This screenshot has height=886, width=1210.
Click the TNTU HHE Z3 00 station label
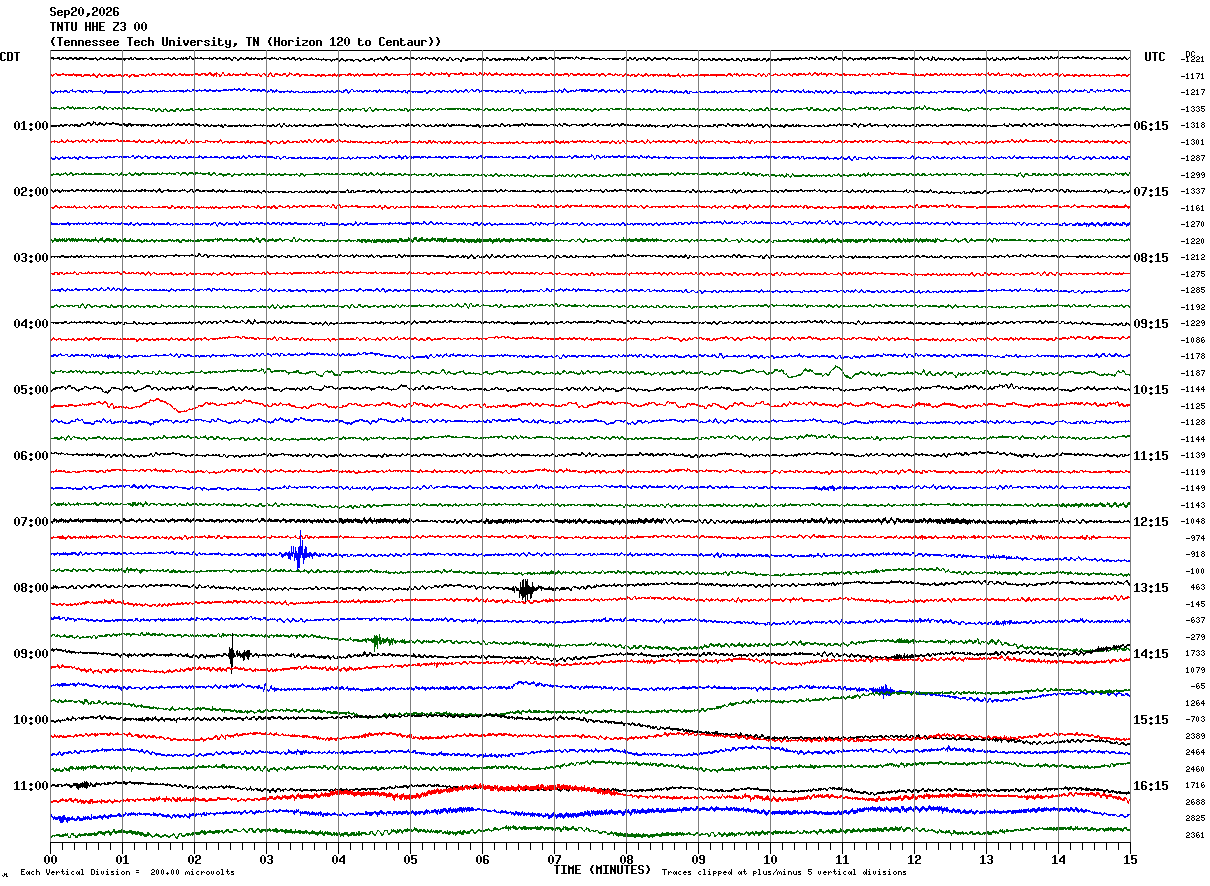(98, 27)
